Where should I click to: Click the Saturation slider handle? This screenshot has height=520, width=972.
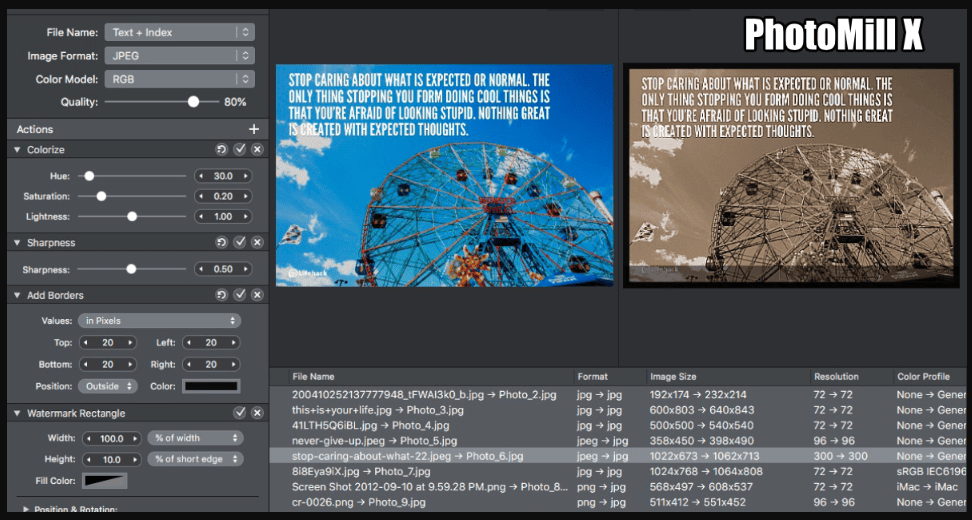[101, 196]
